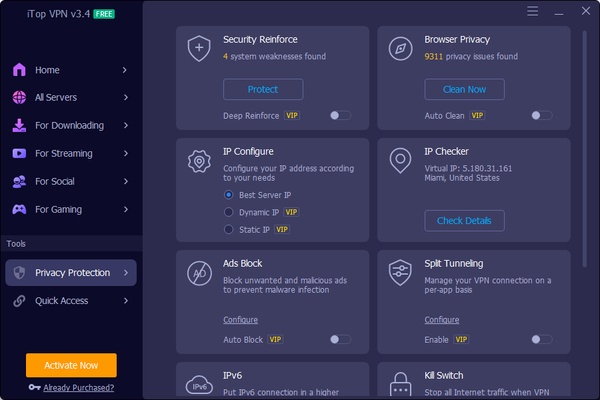Click the Virtual IP 5.180.31.161 text
Viewport: 600px width, 400px height.
[468, 168]
